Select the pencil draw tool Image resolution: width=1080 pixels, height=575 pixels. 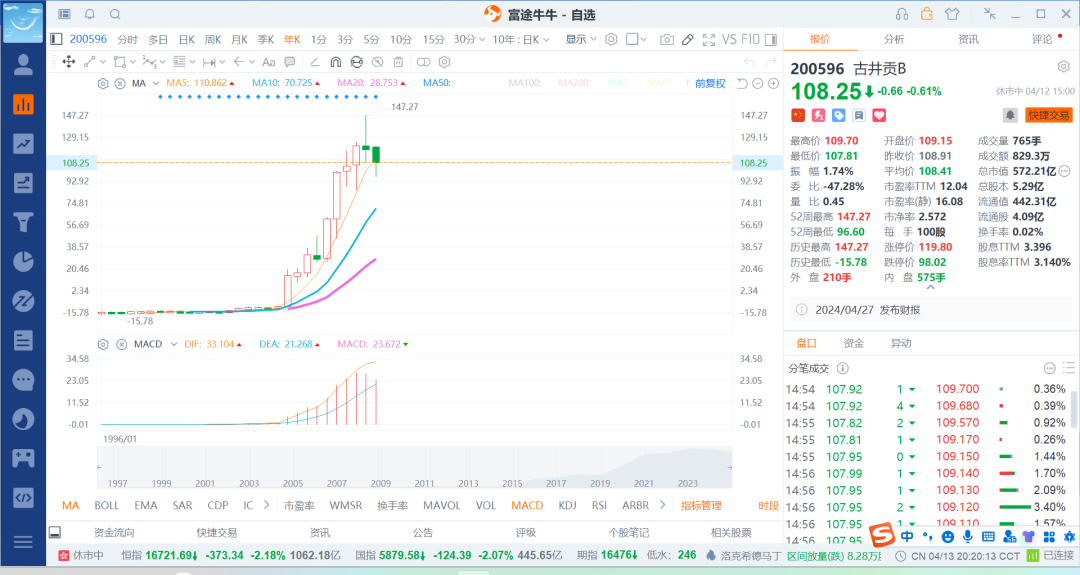tap(687, 40)
